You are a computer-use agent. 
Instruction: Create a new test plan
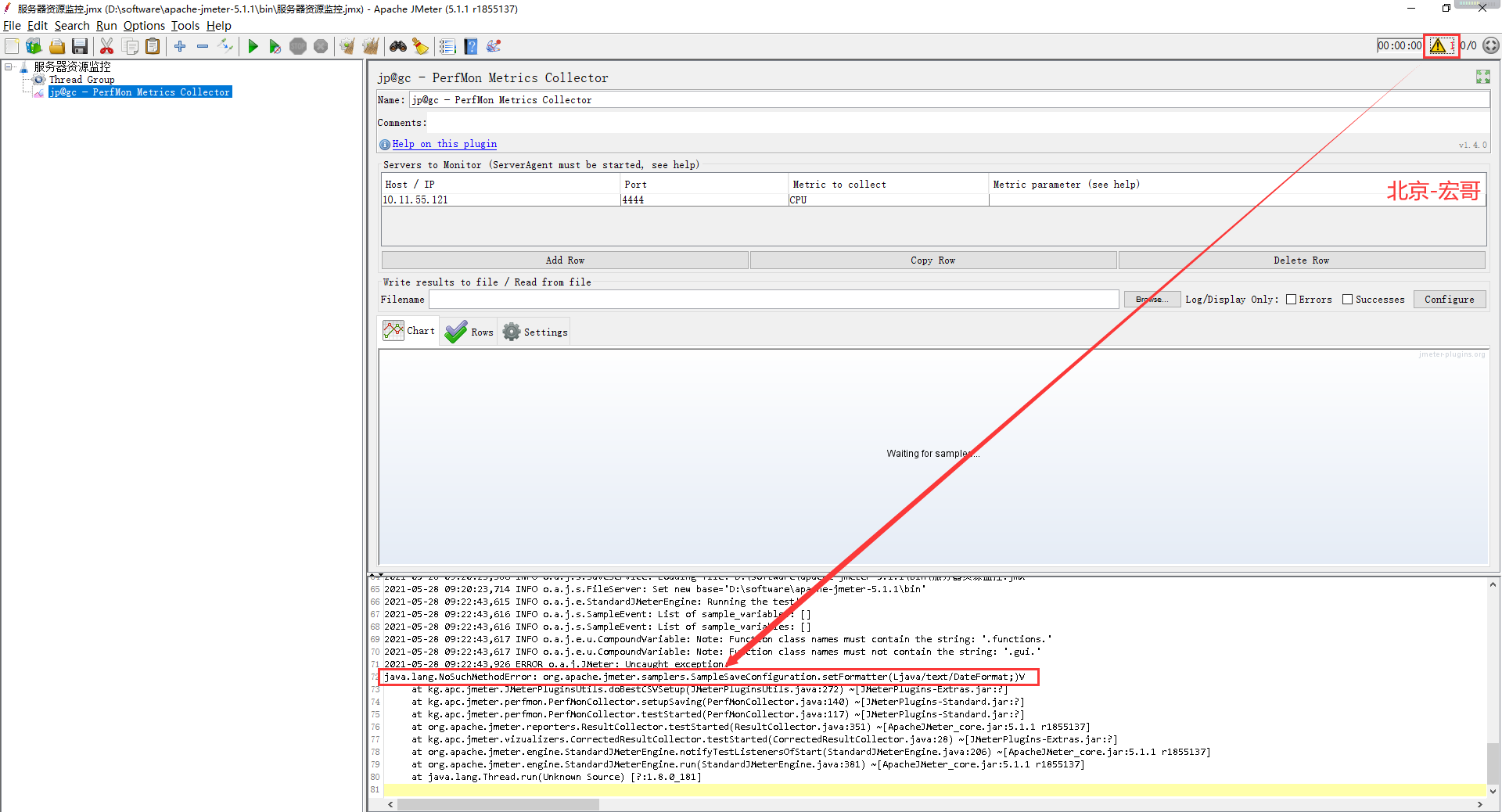click(x=12, y=46)
